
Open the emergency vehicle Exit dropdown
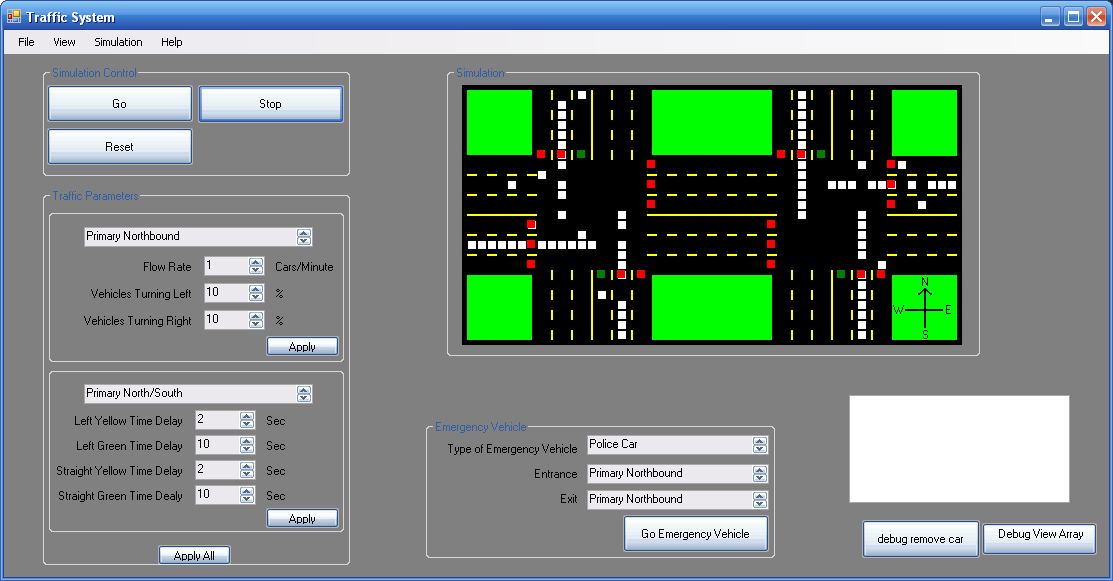pyautogui.click(x=760, y=500)
